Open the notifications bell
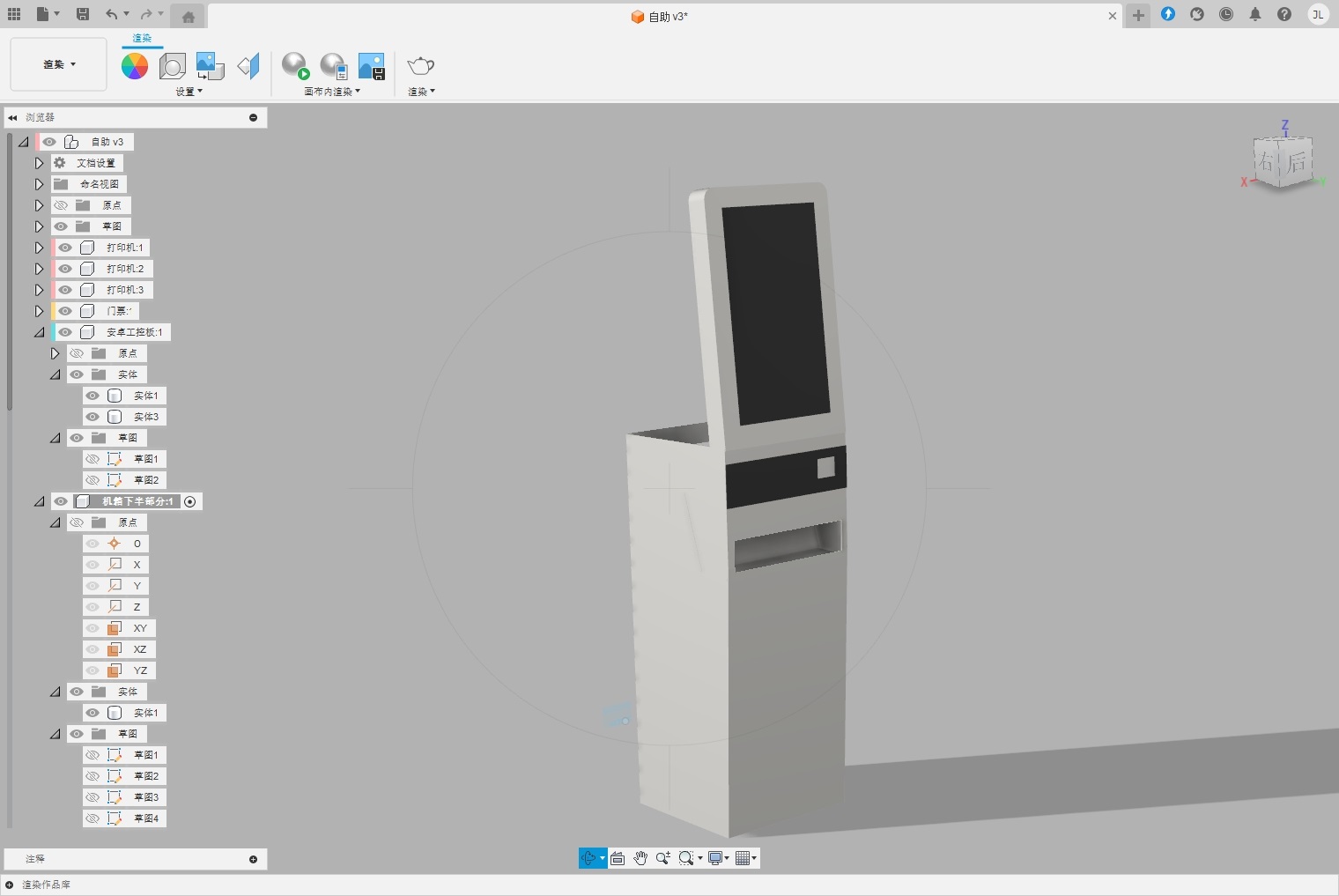Image resolution: width=1339 pixels, height=896 pixels. pos(1255,14)
